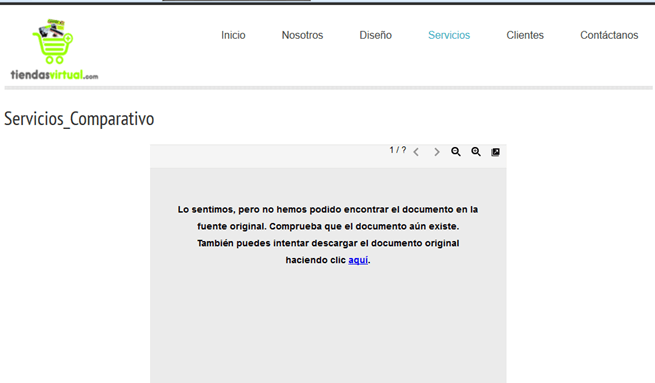Click the tiendasvirtual.com logo text
Screen dimensions: 655x383
coord(54,75)
